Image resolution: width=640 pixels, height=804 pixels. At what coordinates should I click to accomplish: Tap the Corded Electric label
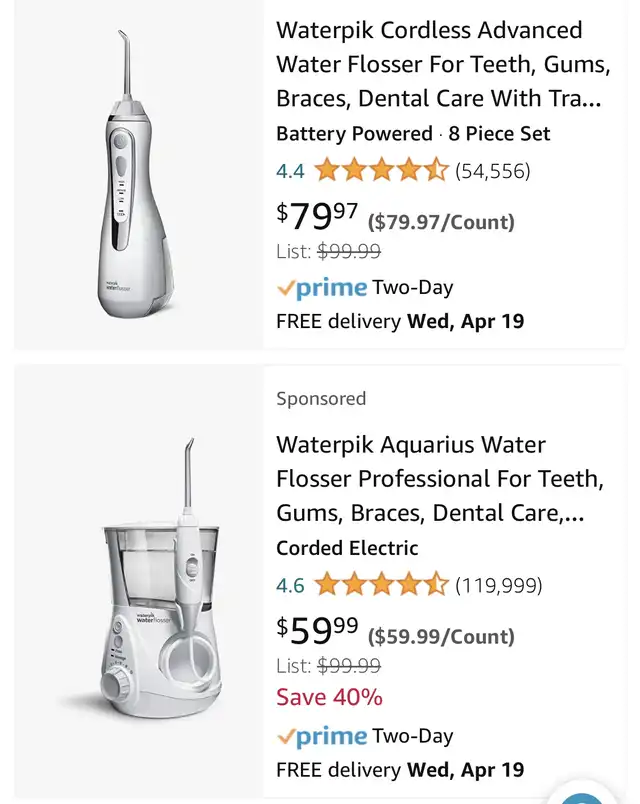(347, 548)
